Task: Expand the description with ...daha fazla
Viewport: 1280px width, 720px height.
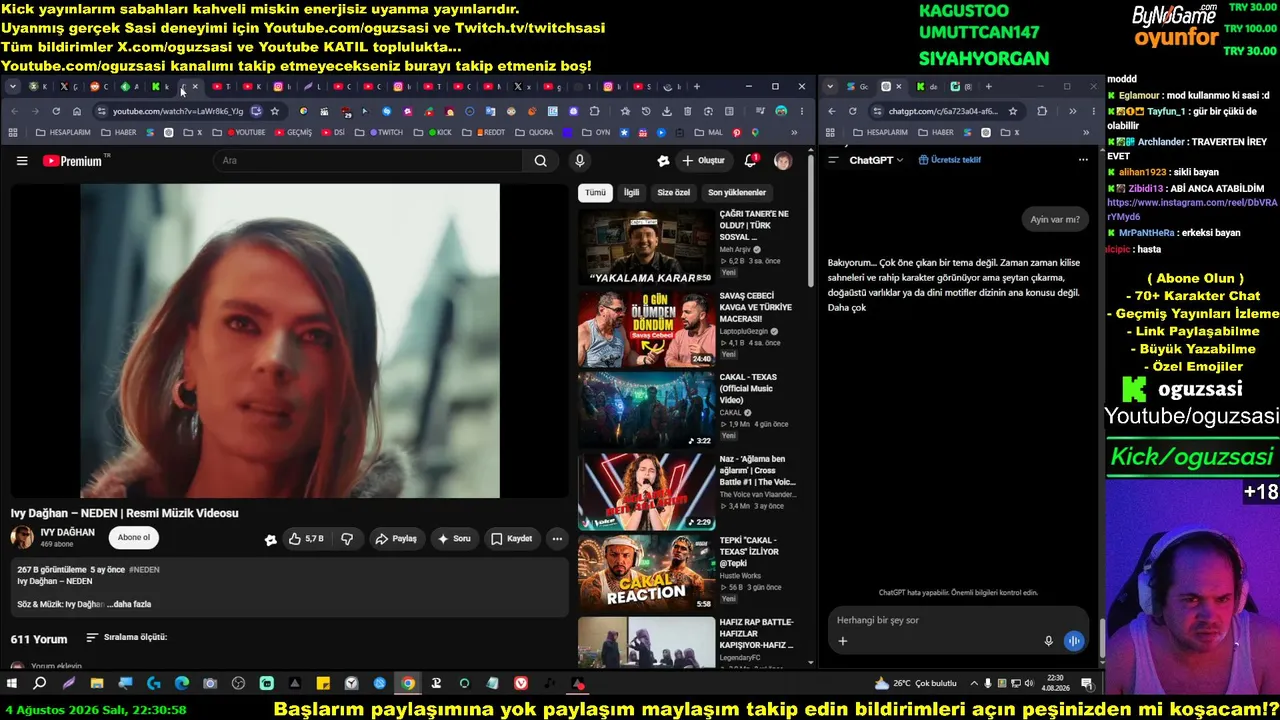Action: (x=129, y=604)
